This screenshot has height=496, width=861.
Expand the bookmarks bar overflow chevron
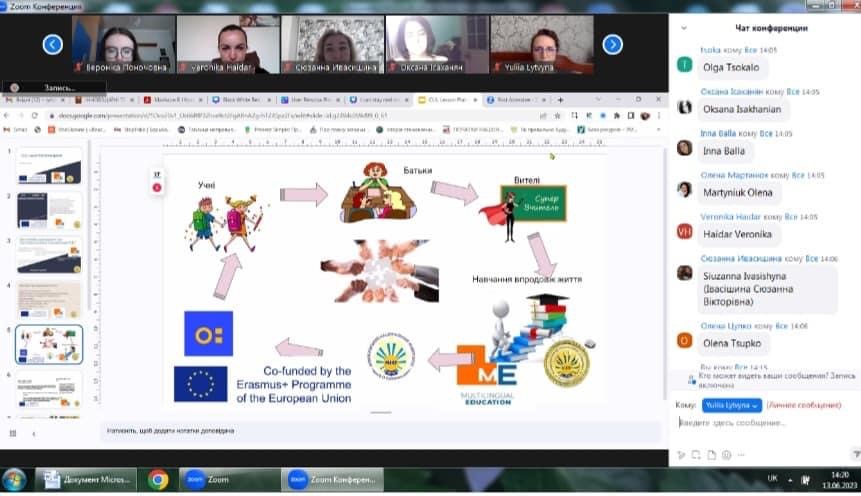[x=658, y=130]
